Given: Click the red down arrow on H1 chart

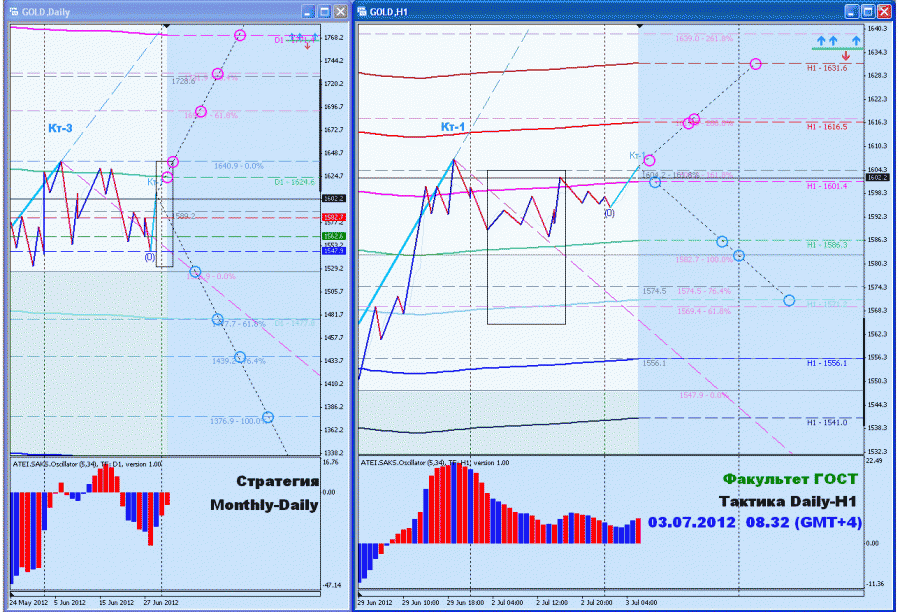Looking at the screenshot, I should point(845,56).
